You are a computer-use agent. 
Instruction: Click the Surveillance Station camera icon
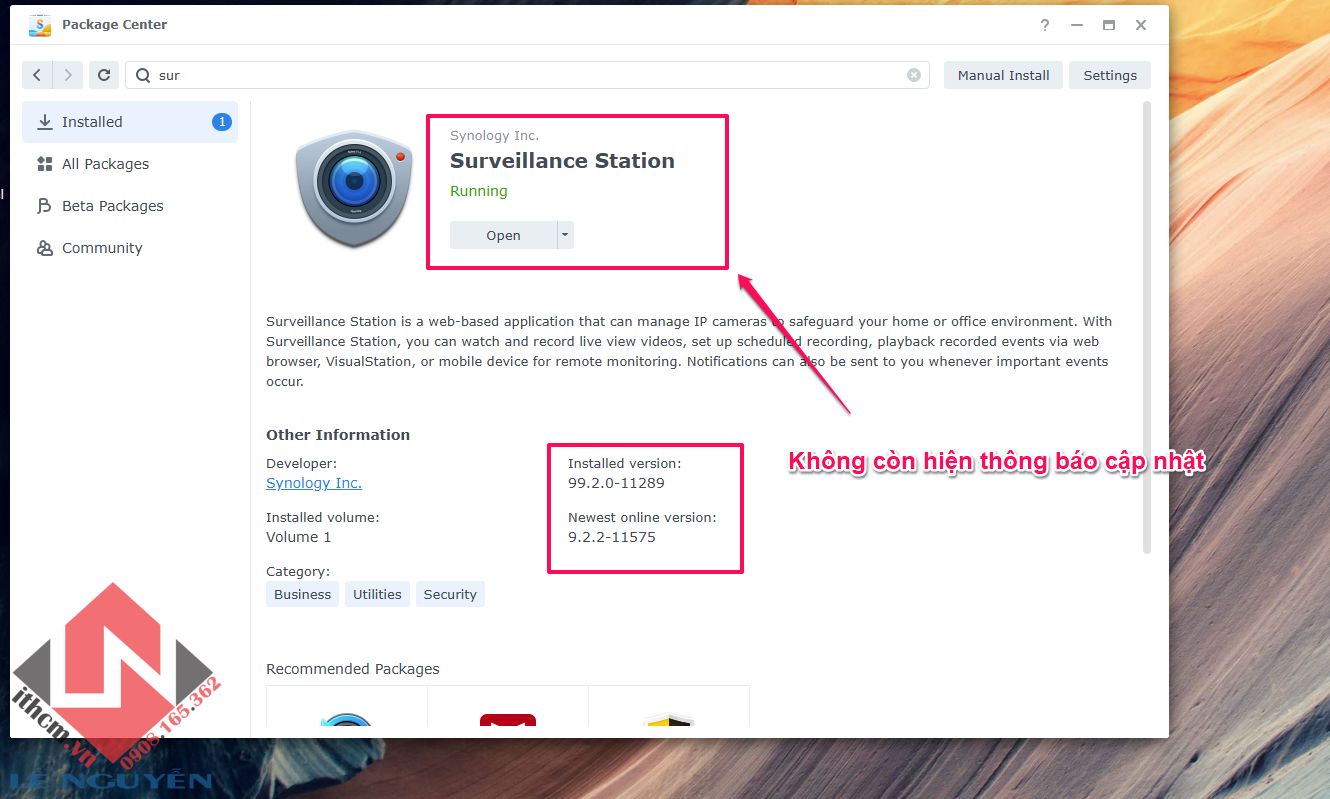[x=354, y=187]
